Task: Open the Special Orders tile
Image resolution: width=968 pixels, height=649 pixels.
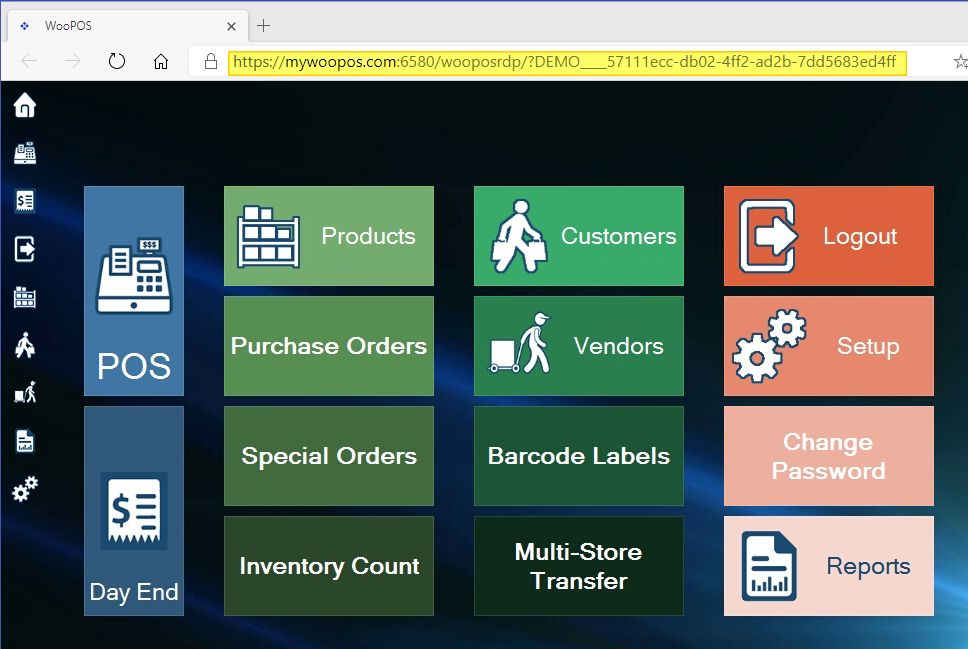Action: pos(329,456)
